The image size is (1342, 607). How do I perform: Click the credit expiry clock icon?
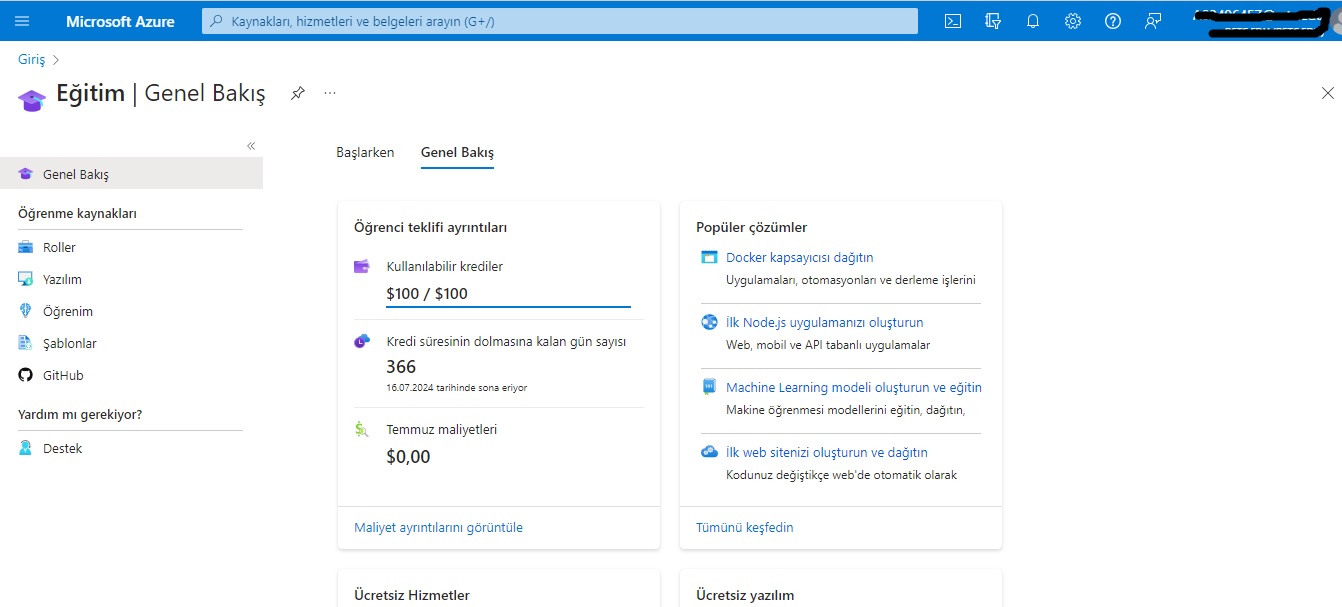[x=362, y=341]
